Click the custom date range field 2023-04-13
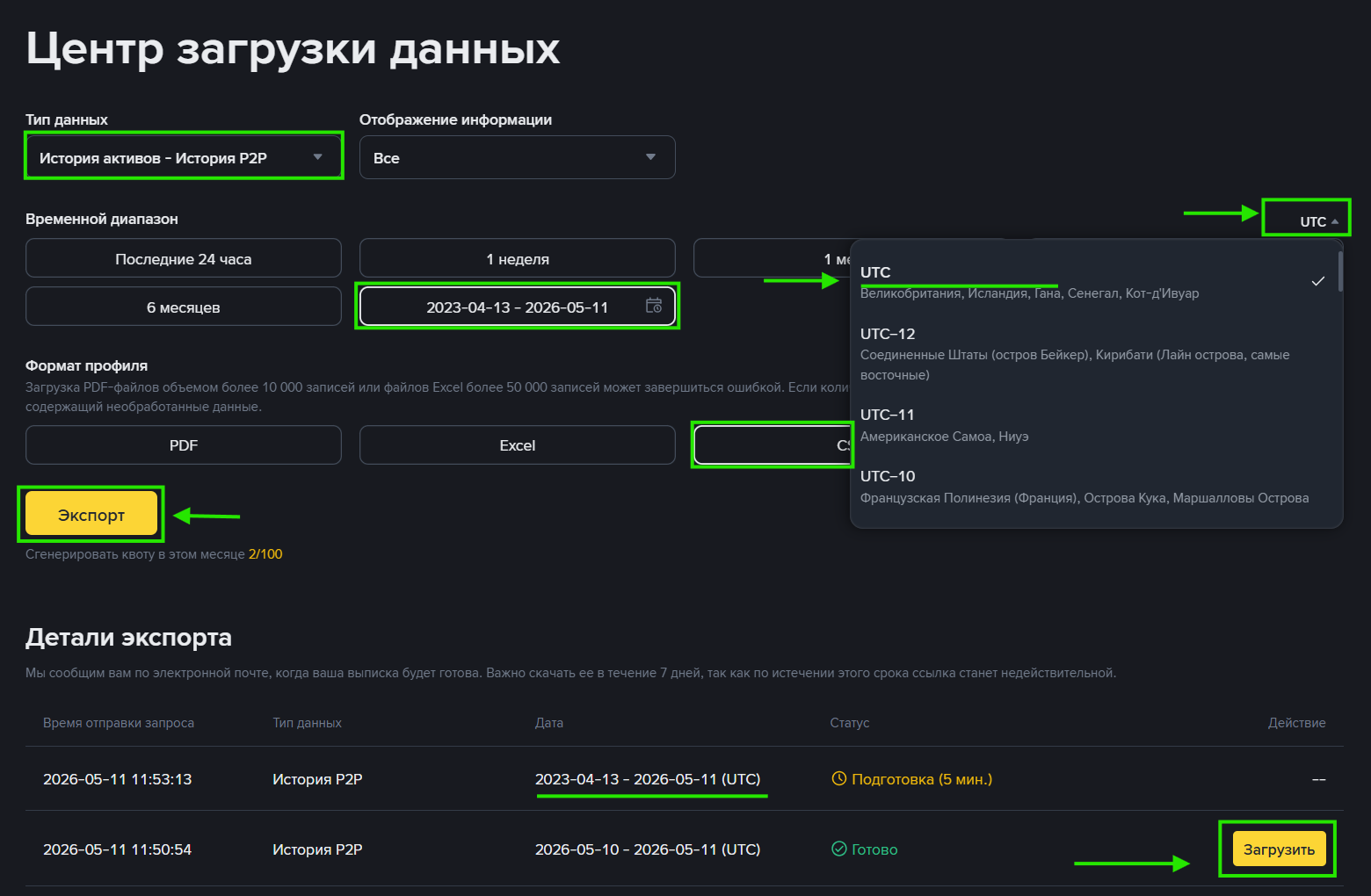This screenshot has width=1371, height=896. [517, 307]
